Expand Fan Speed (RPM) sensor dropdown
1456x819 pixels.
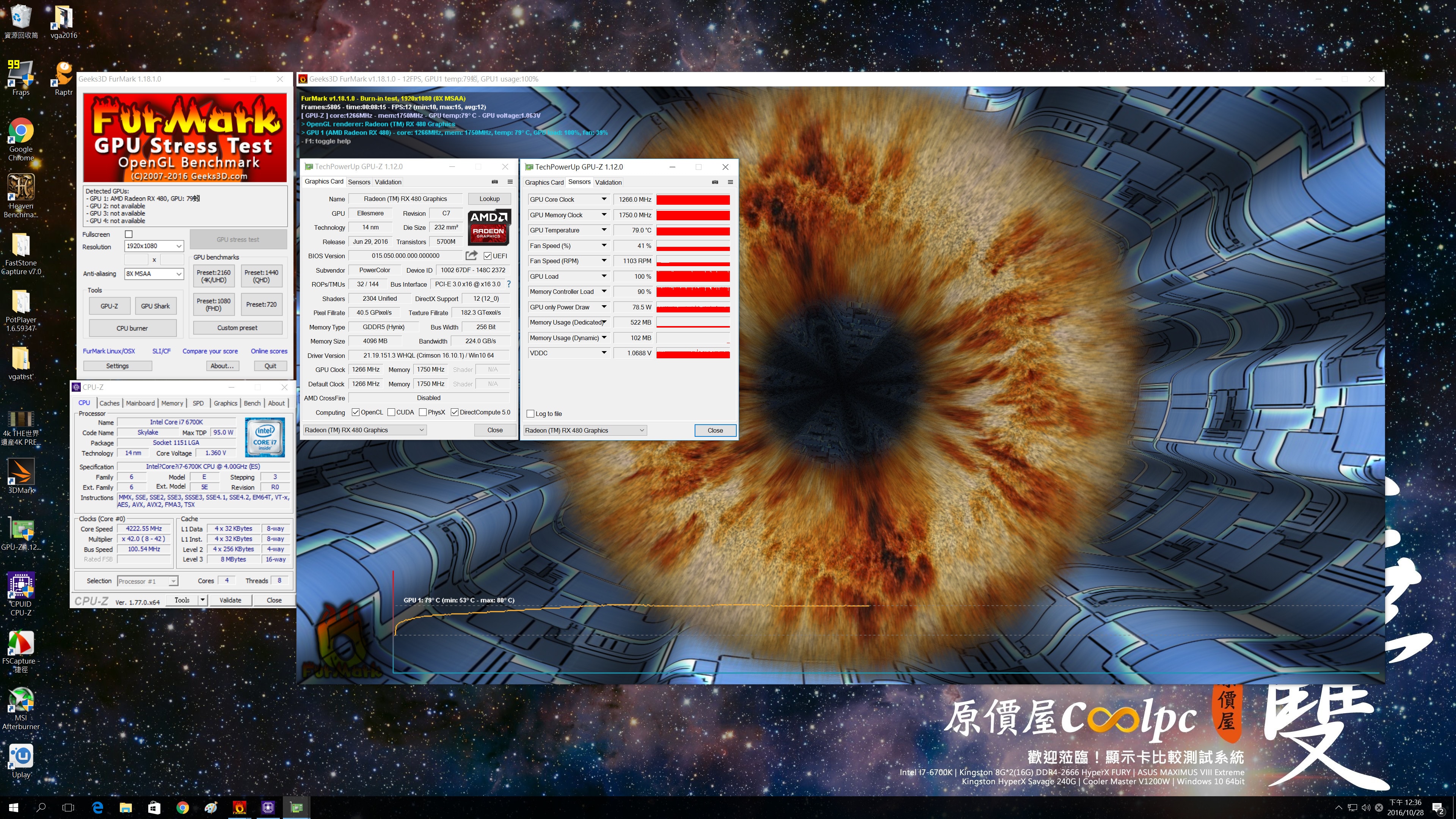[x=604, y=260]
